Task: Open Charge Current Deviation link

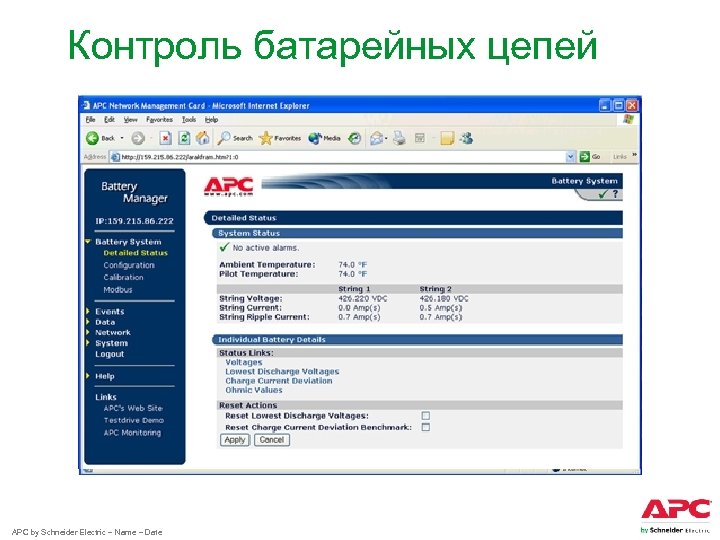Action: pos(278,381)
